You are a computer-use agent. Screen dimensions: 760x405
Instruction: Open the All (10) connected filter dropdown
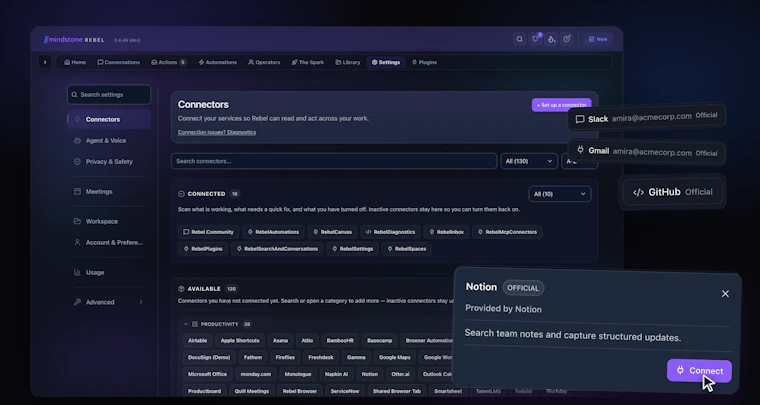pyautogui.click(x=560, y=194)
